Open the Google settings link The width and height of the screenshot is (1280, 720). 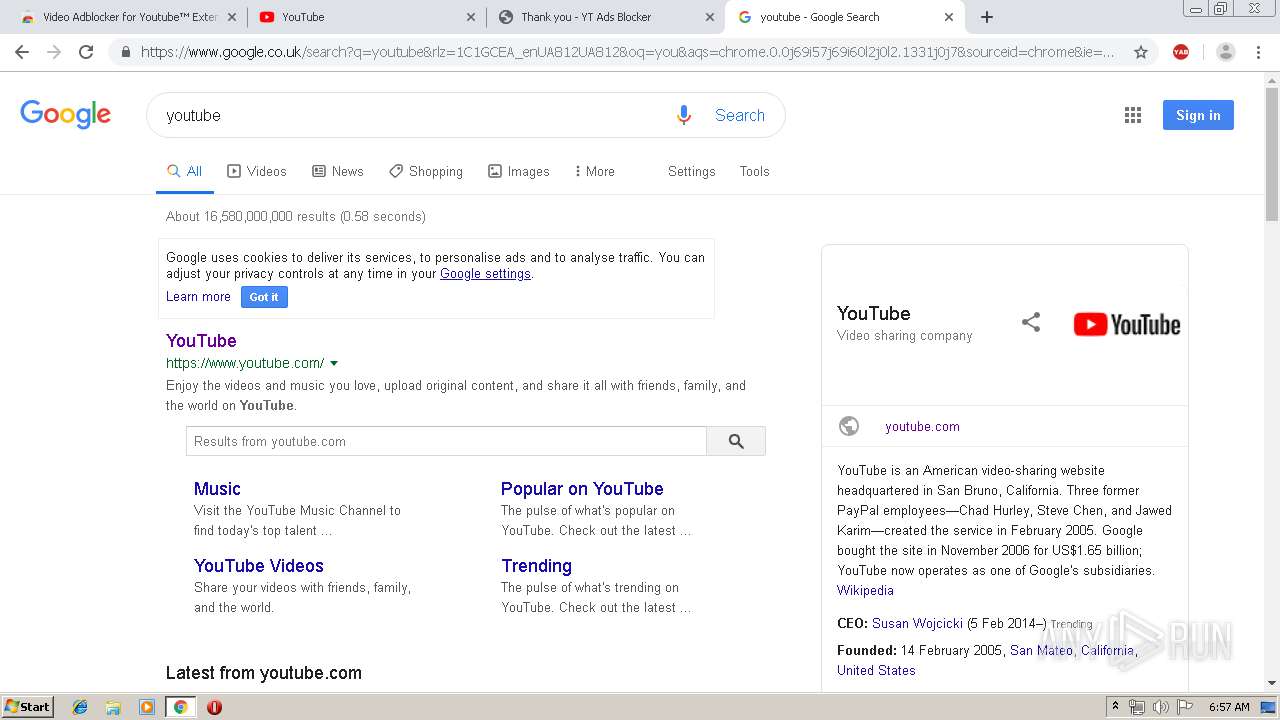(485, 273)
